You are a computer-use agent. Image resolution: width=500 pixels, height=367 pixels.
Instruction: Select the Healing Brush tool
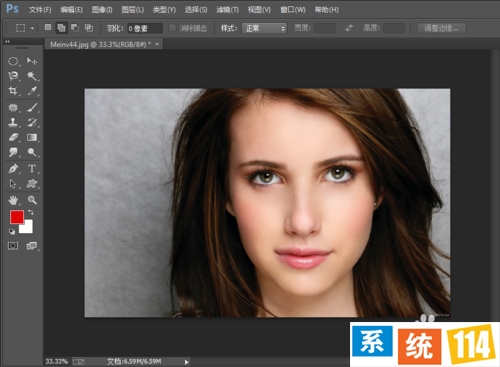13,107
